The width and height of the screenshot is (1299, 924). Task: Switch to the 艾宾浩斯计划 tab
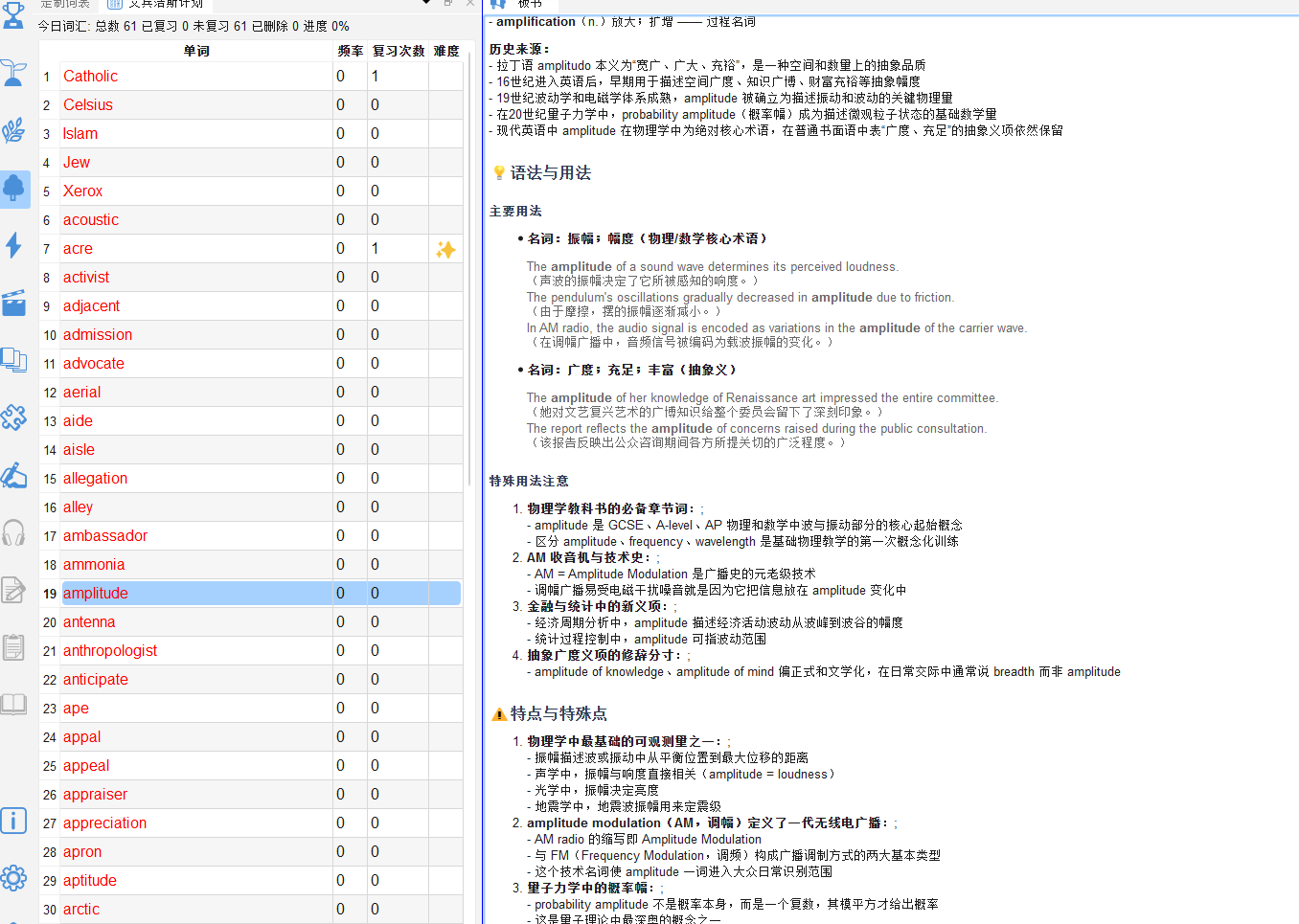coord(158,4)
